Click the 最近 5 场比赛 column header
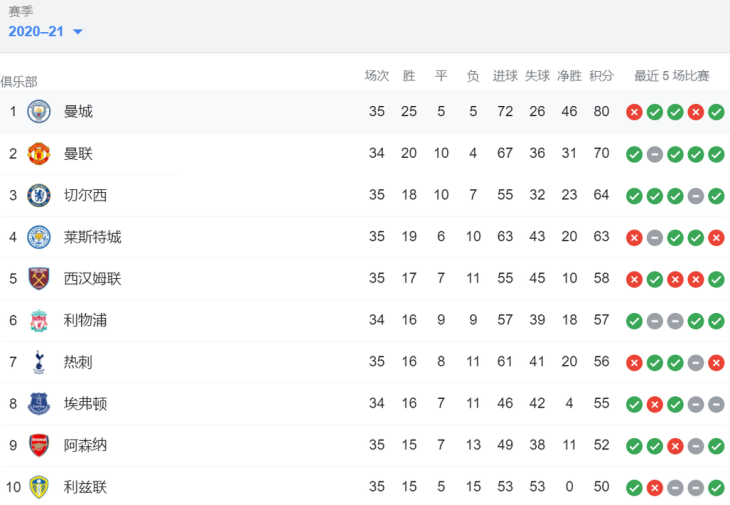 coord(671,75)
